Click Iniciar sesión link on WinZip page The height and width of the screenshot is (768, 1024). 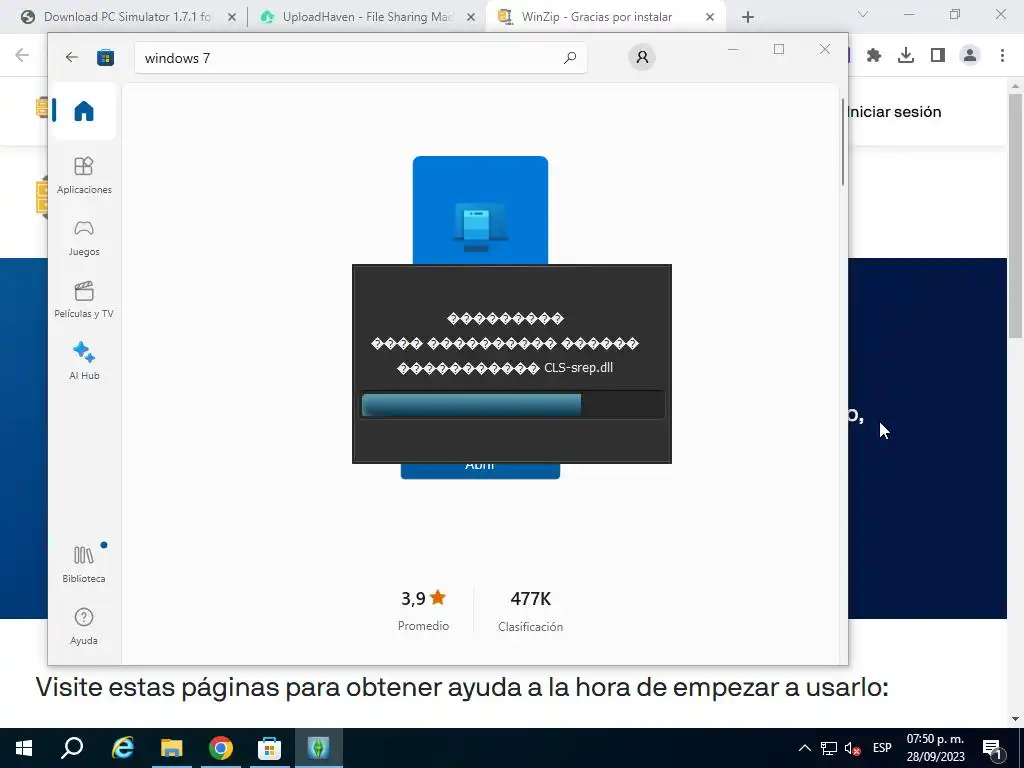(x=894, y=112)
